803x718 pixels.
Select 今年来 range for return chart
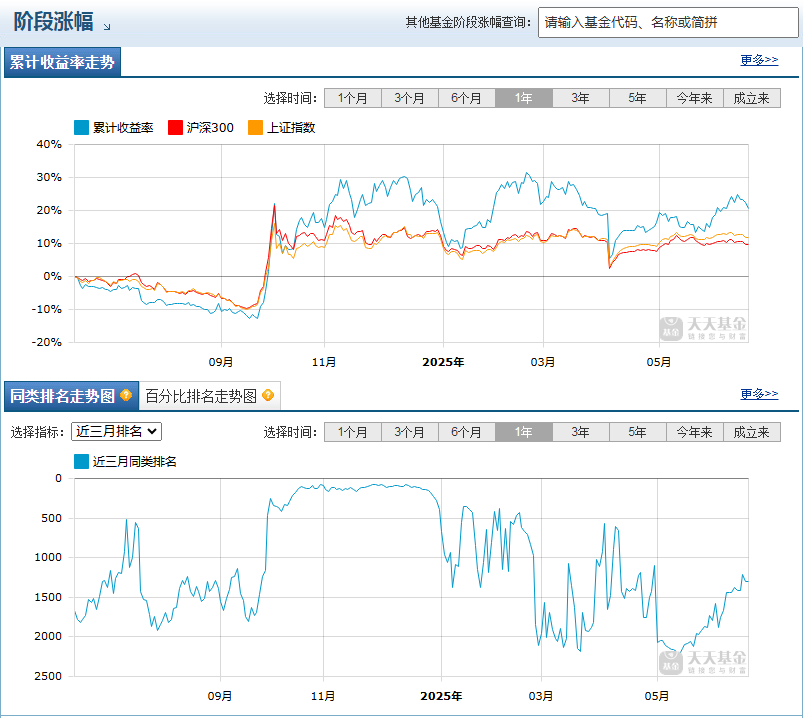(694, 98)
